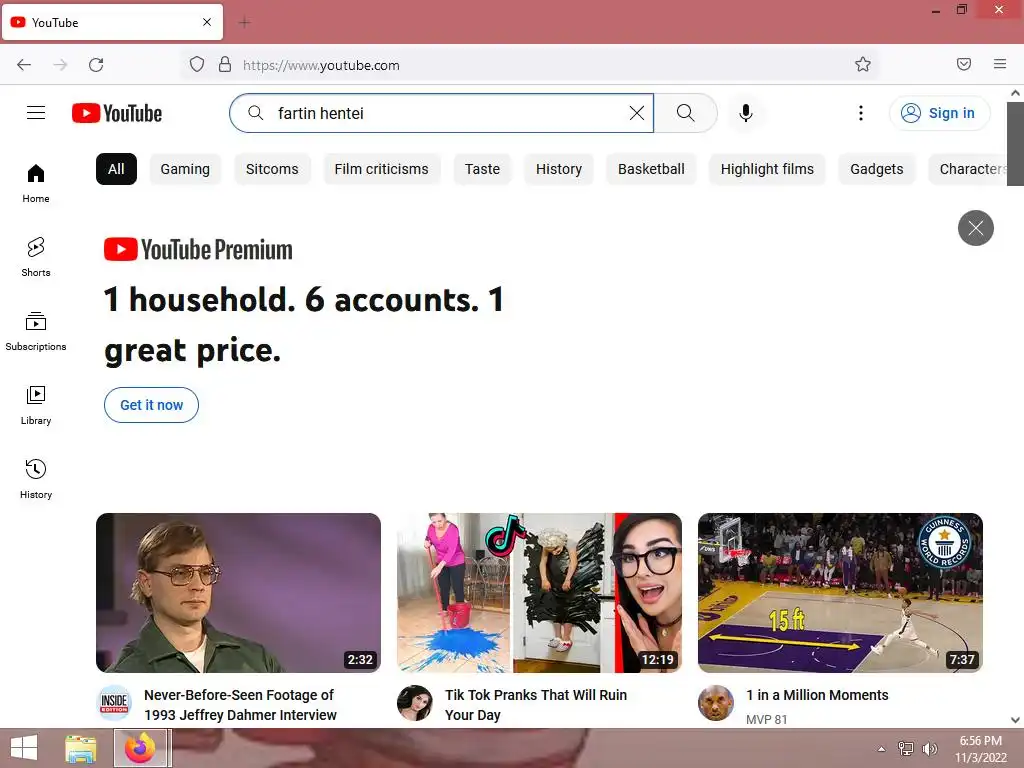Open the 1 in a Million Moments thumbnail
The height and width of the screenshot is (768, 1024).
coord(840,593)
